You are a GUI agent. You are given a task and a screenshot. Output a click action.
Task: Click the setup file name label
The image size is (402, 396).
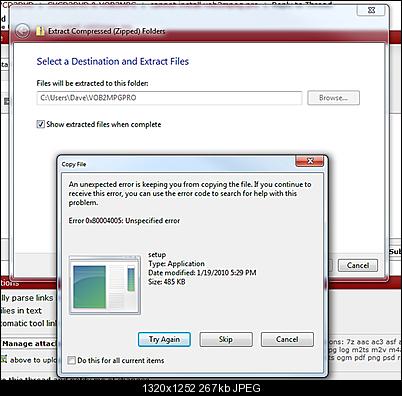157,255
